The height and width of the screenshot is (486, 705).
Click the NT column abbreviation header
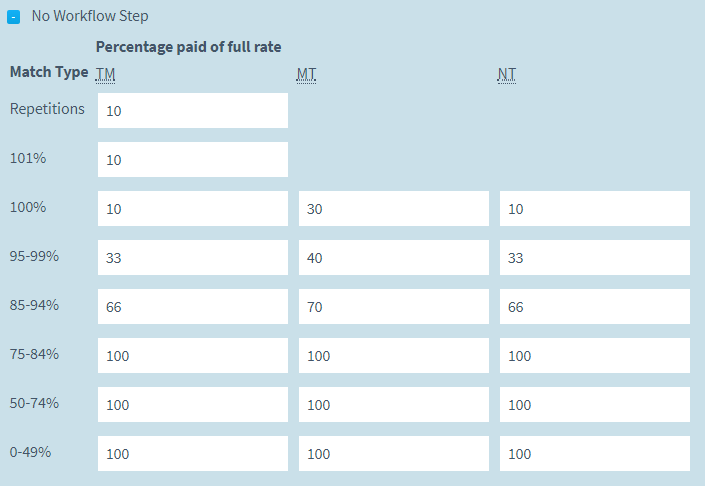click(x=507, y=74)
